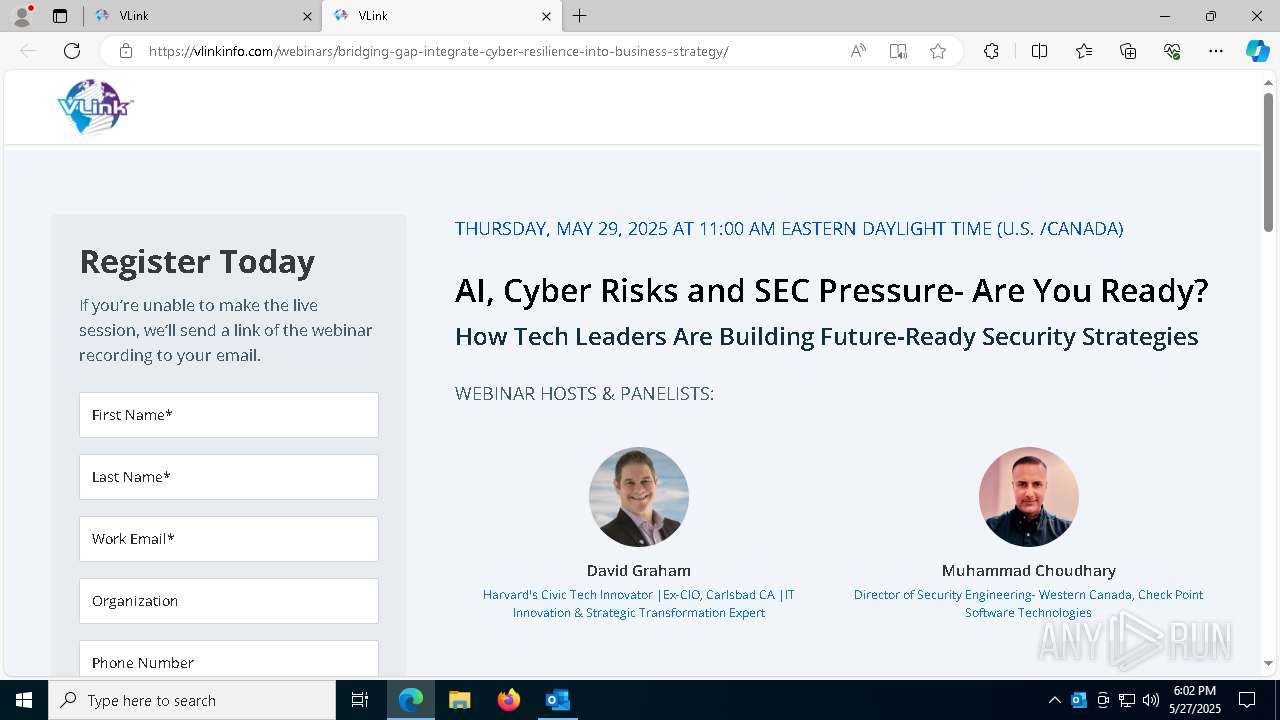Open the Copilot icon in Edge
Viewport: 1280px width, 720px height.
click(1257, 51)
